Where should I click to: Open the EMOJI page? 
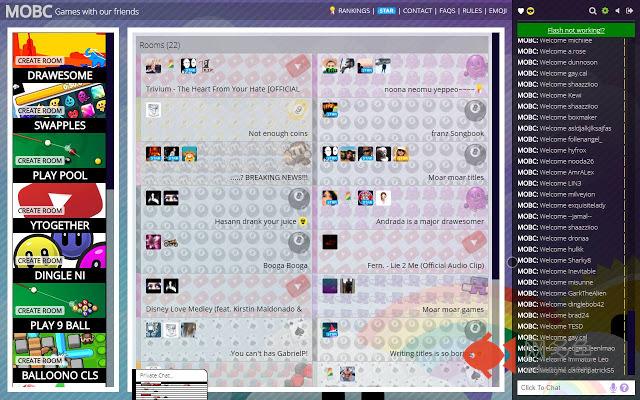pos(499,11)
